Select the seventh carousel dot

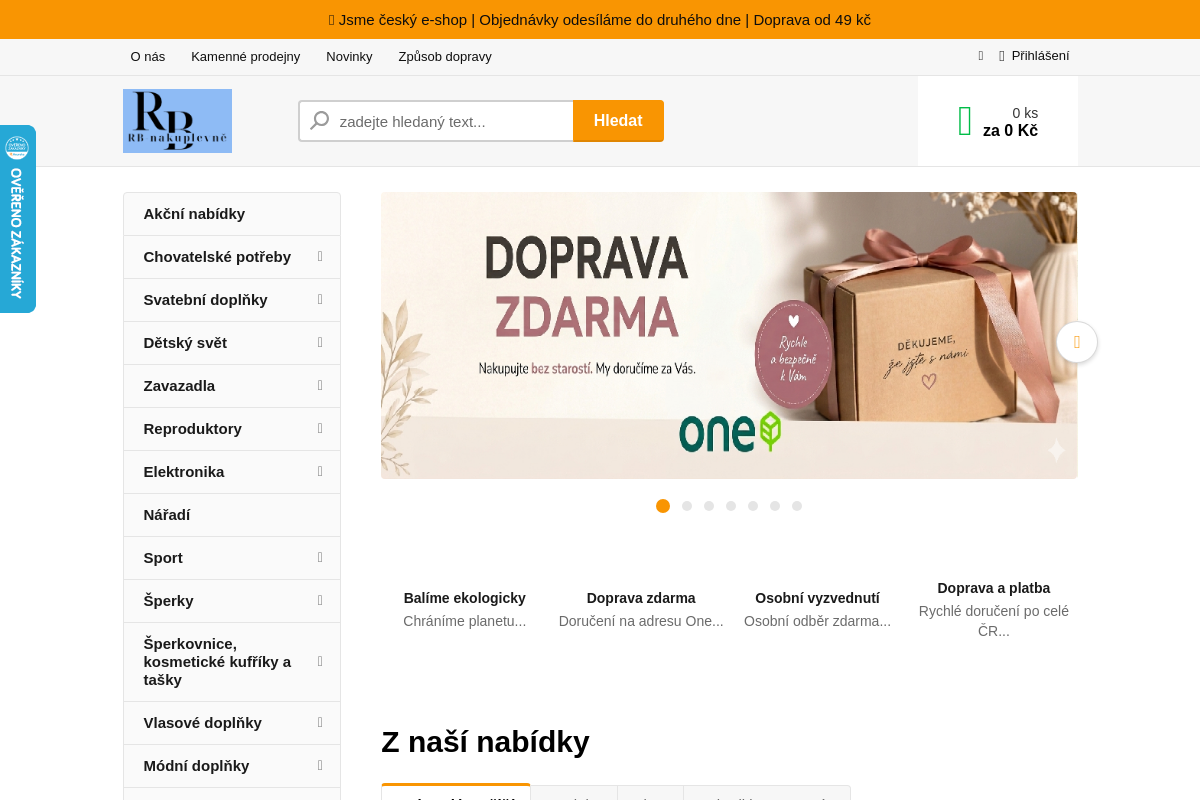pos(797,506)
